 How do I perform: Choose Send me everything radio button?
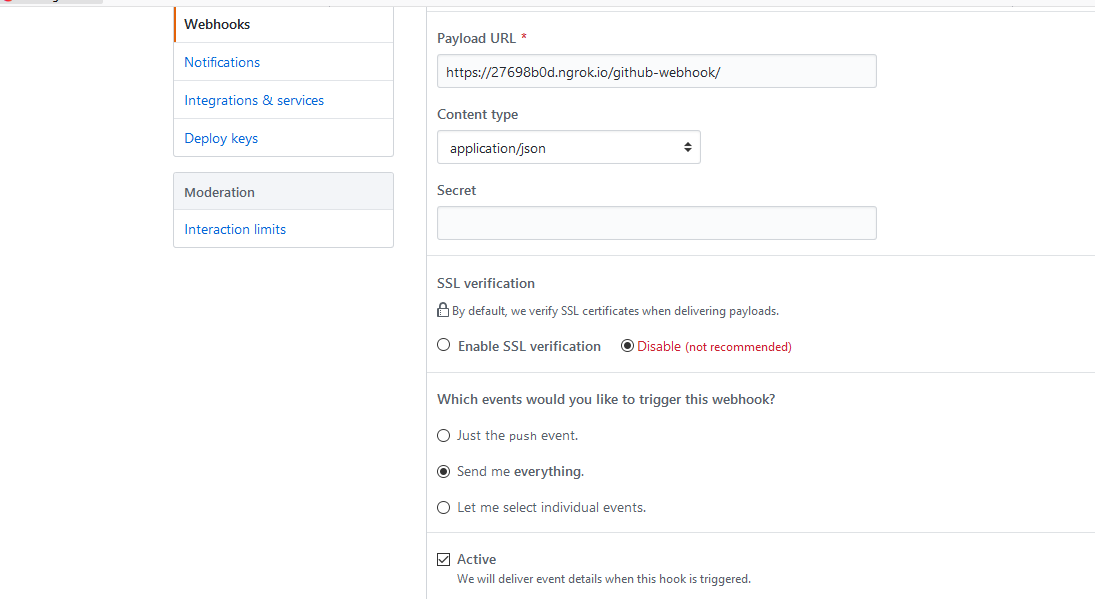(444, 471)
